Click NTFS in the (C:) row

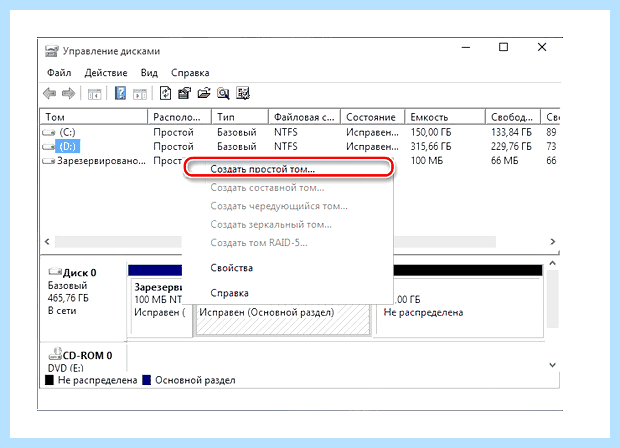pos(285,132)
